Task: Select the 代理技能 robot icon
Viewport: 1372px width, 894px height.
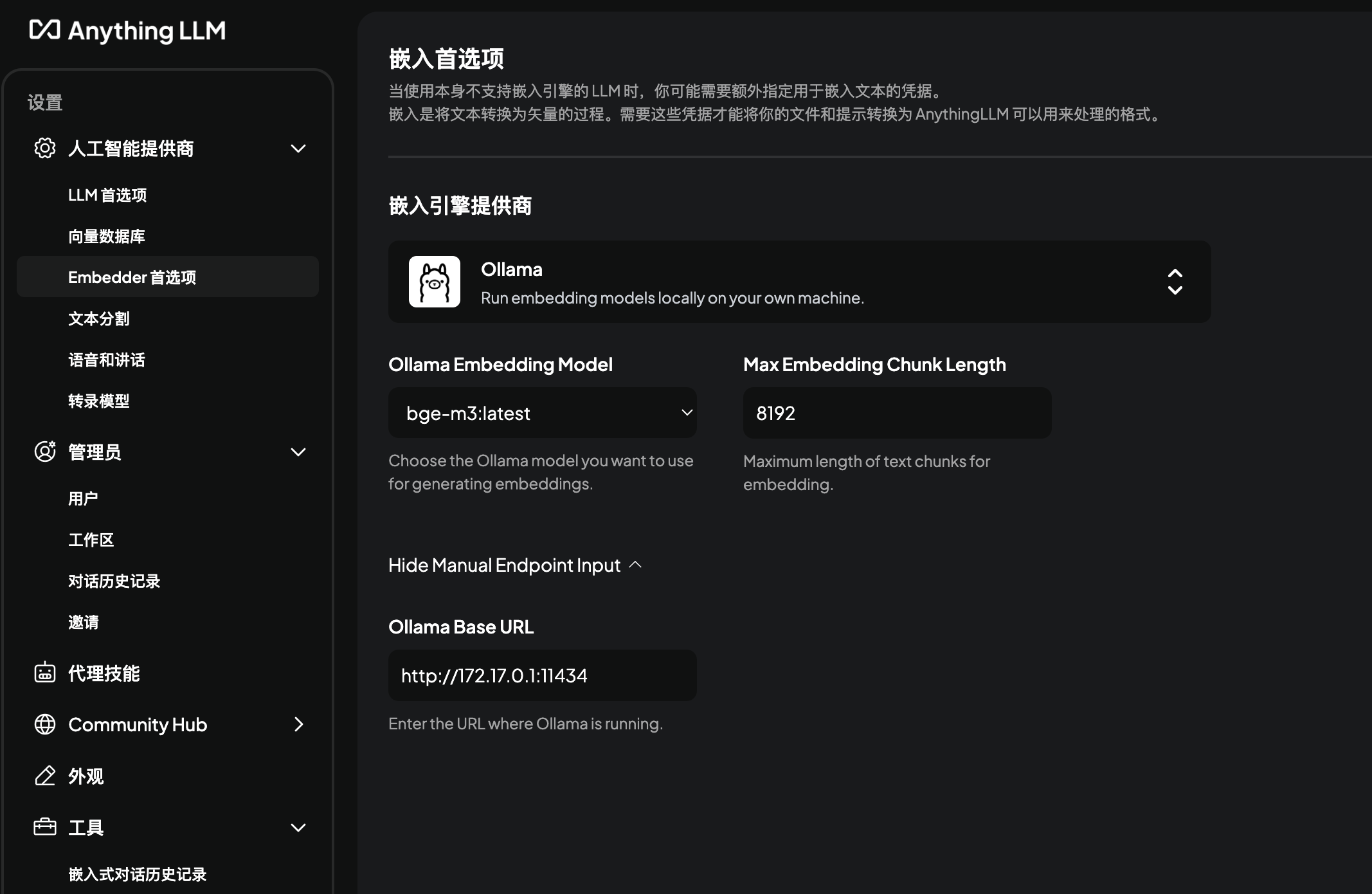Action: (44, 673)
